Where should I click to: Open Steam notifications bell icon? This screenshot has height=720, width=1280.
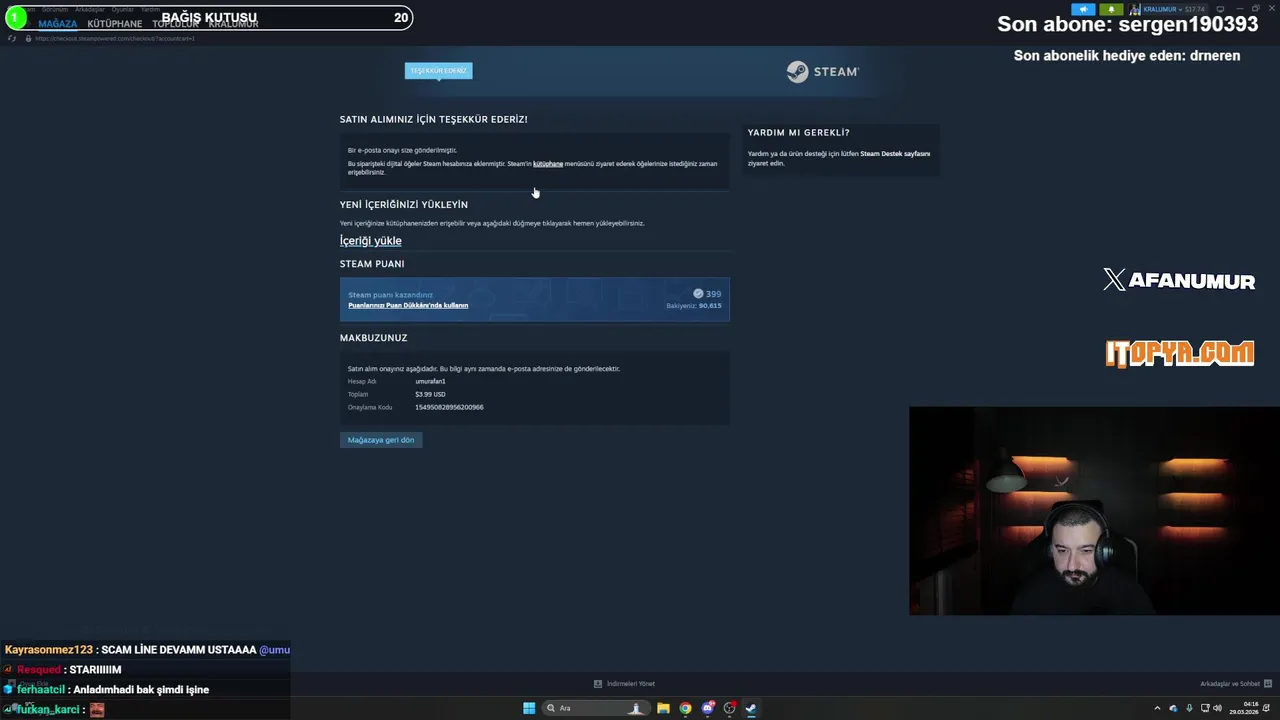point(1111,9)
